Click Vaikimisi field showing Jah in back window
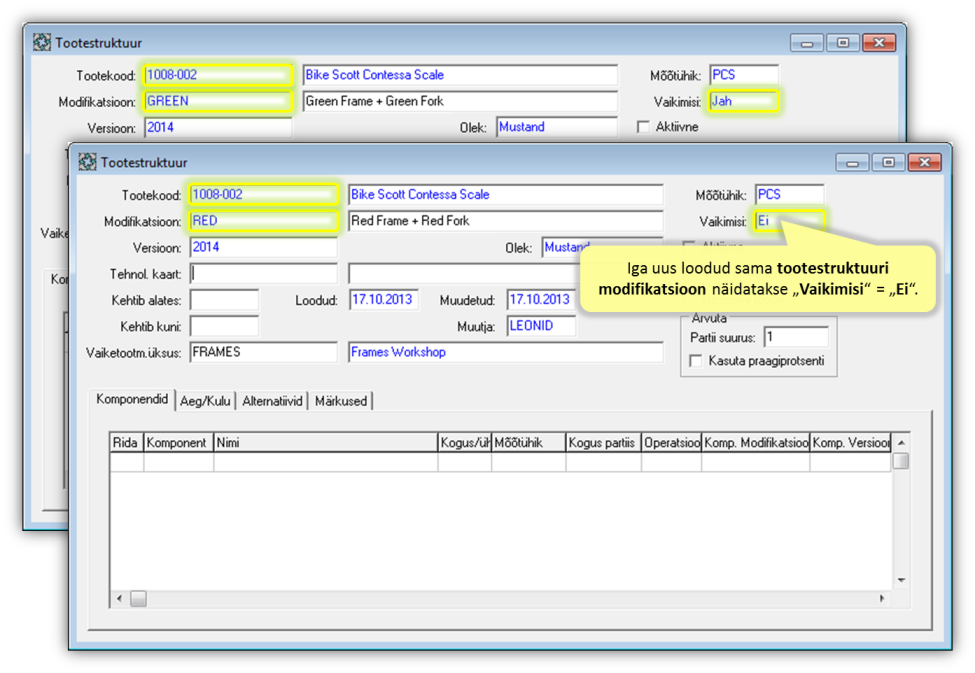This screenshot has height=673, width=975. point(744,101)
